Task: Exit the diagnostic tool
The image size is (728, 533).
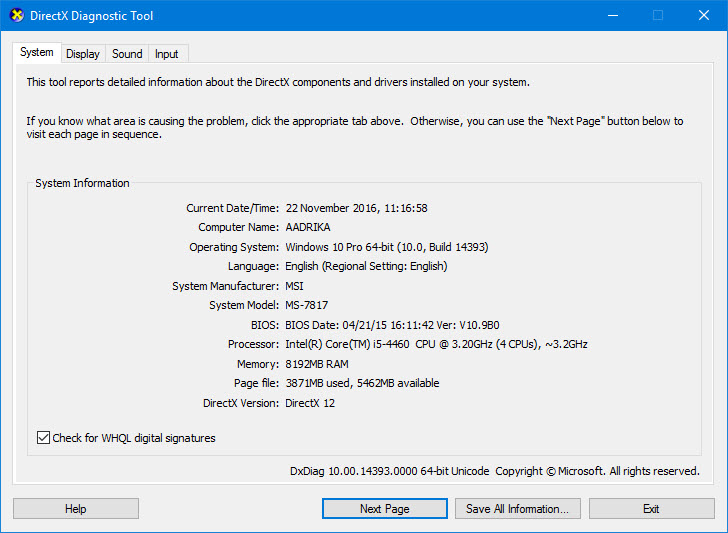Action: tap(651, 508)
